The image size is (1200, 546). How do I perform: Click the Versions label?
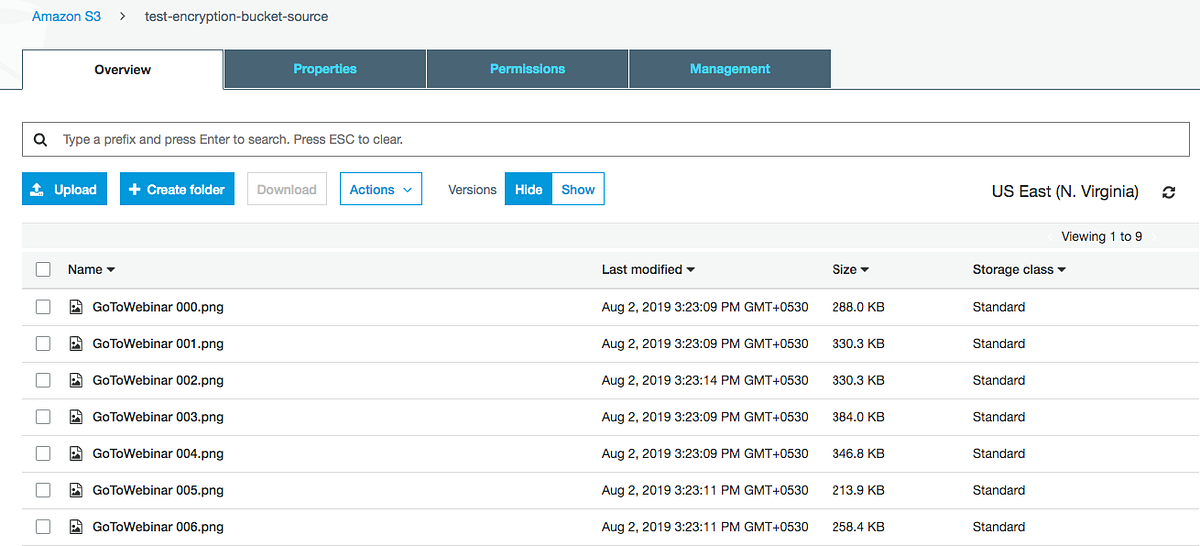click(x=472, y=189)
